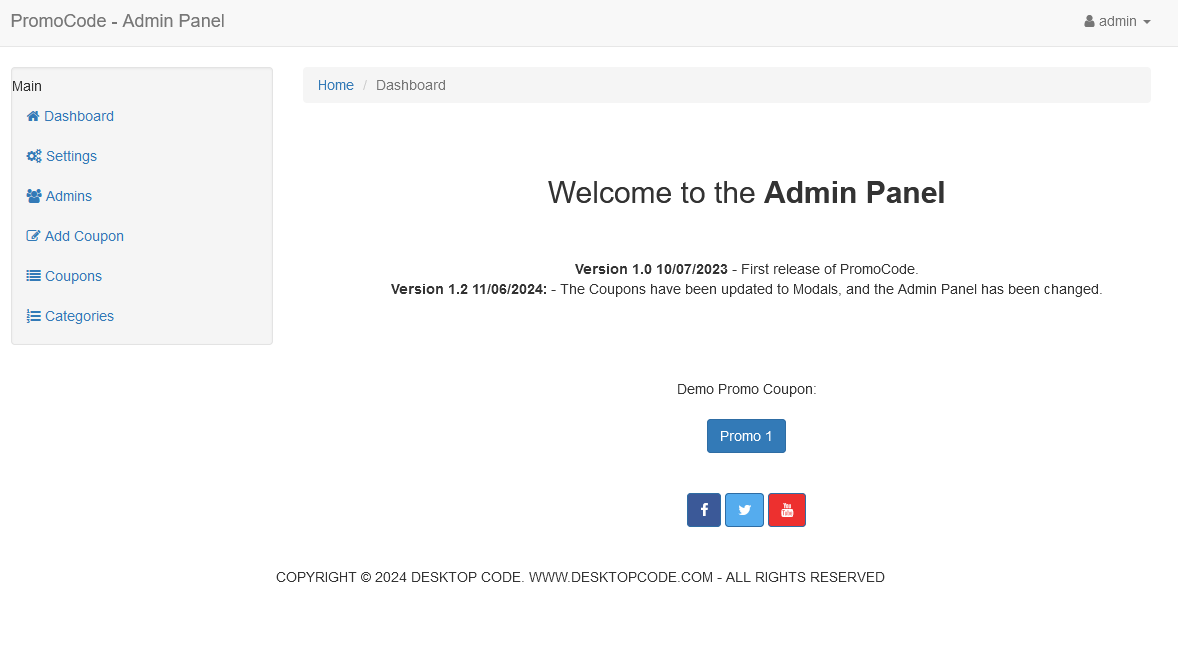Open the Facebook social button
The height and width of the screenshot is (665, 1178).
(704, 510)
